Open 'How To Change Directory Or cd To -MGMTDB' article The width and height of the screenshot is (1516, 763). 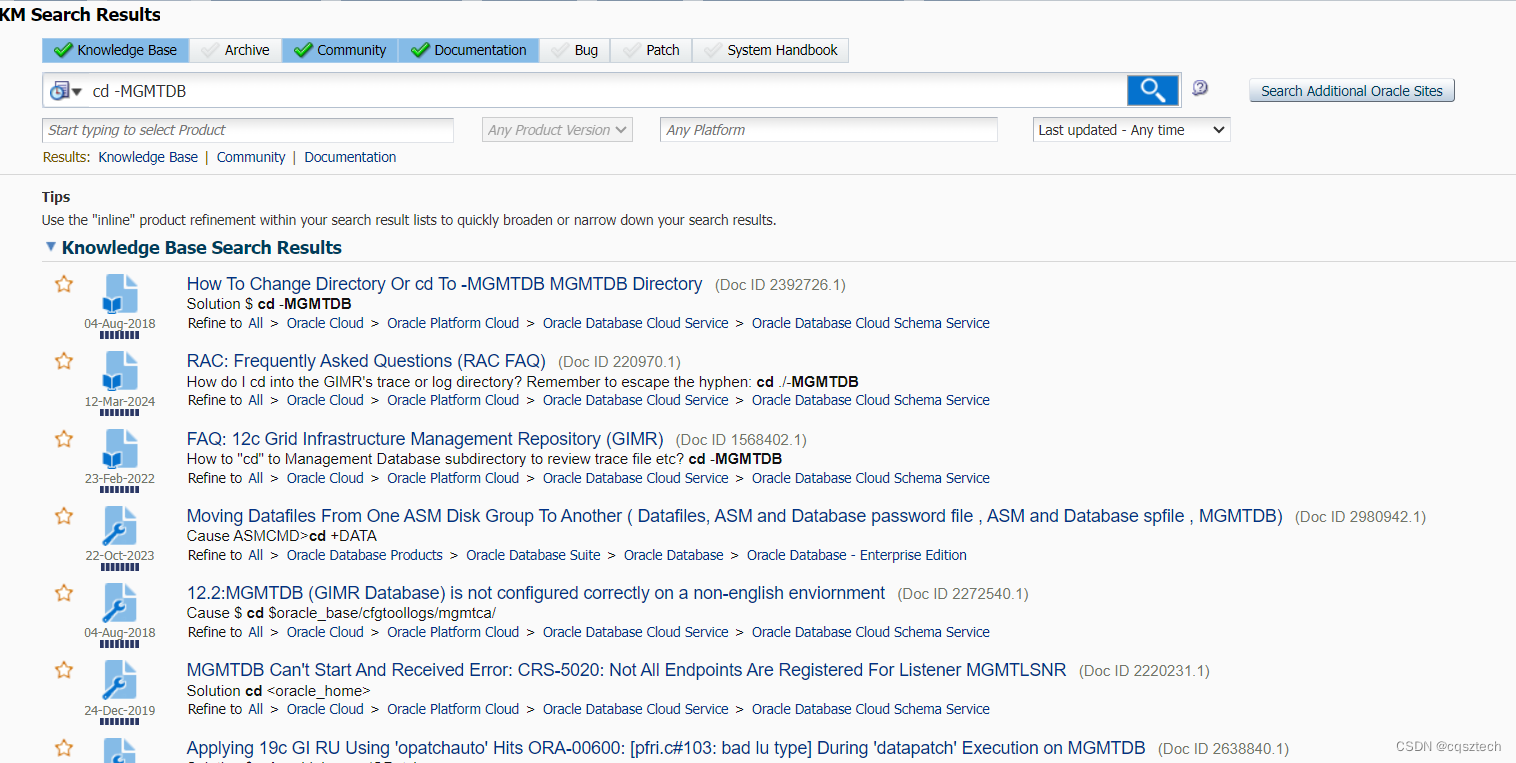(445, 284)
